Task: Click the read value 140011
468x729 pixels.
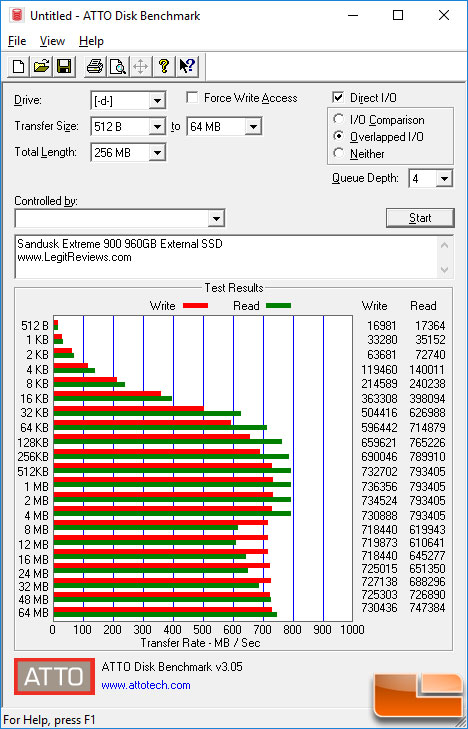Action: (x=428, y=370)
